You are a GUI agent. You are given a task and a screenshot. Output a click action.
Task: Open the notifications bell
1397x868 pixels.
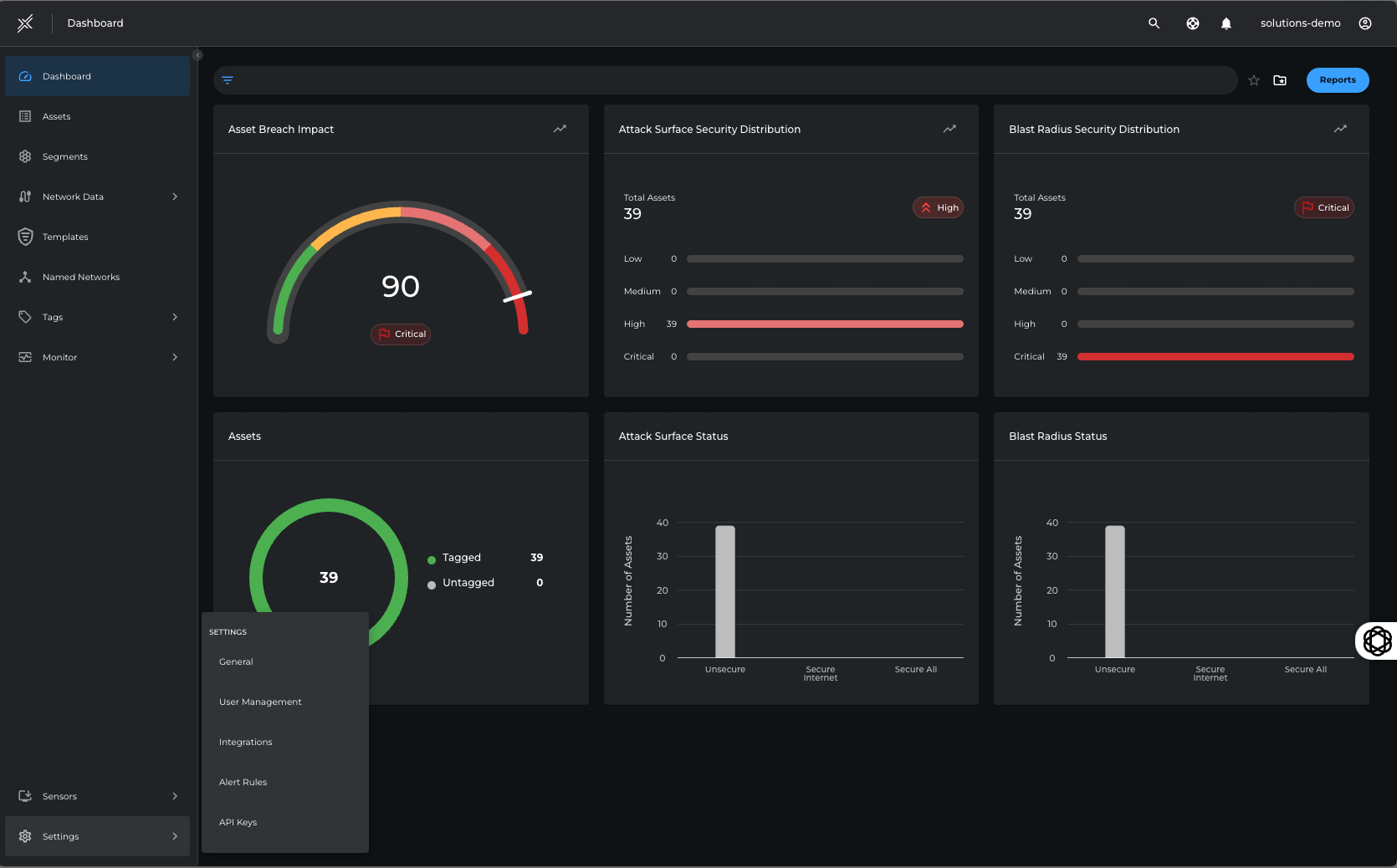coord(1226,23)
